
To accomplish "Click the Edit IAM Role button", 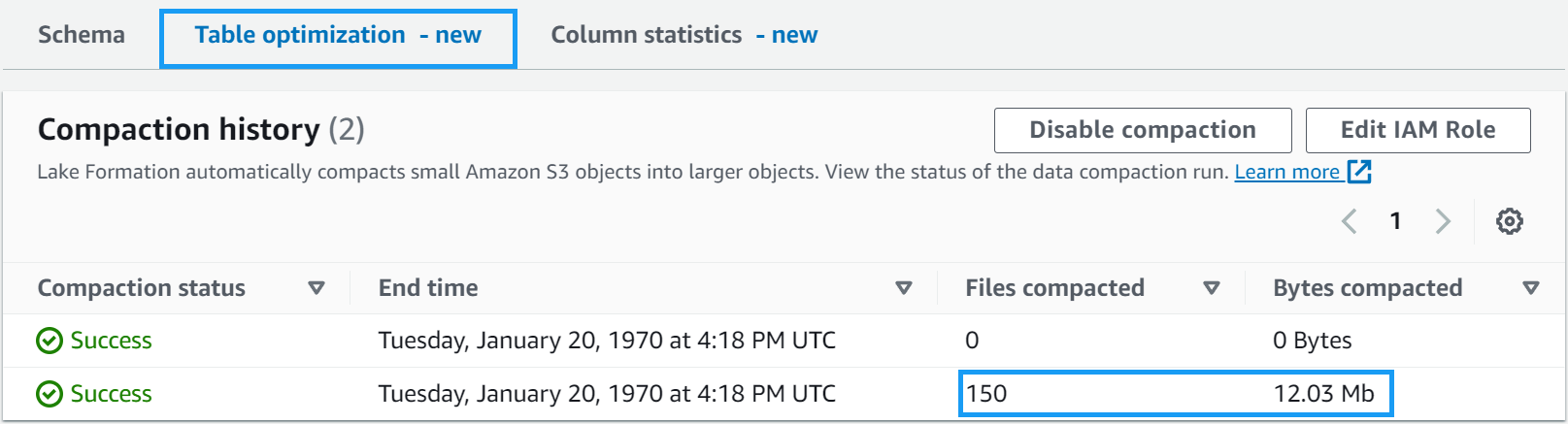I will [1418, 130].
